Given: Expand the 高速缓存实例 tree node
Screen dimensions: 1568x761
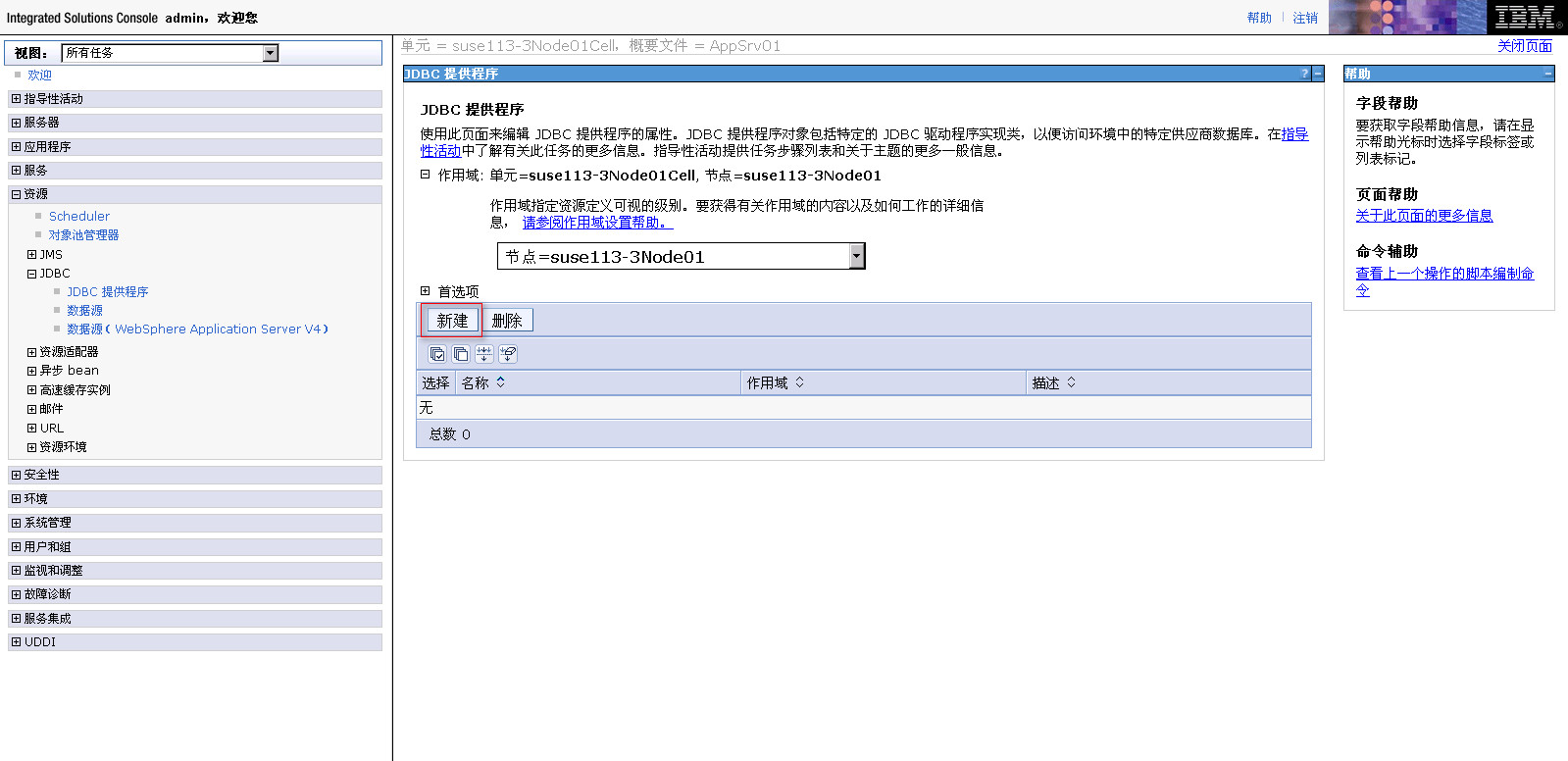Looking at the screenshot, I should (31, 390).
